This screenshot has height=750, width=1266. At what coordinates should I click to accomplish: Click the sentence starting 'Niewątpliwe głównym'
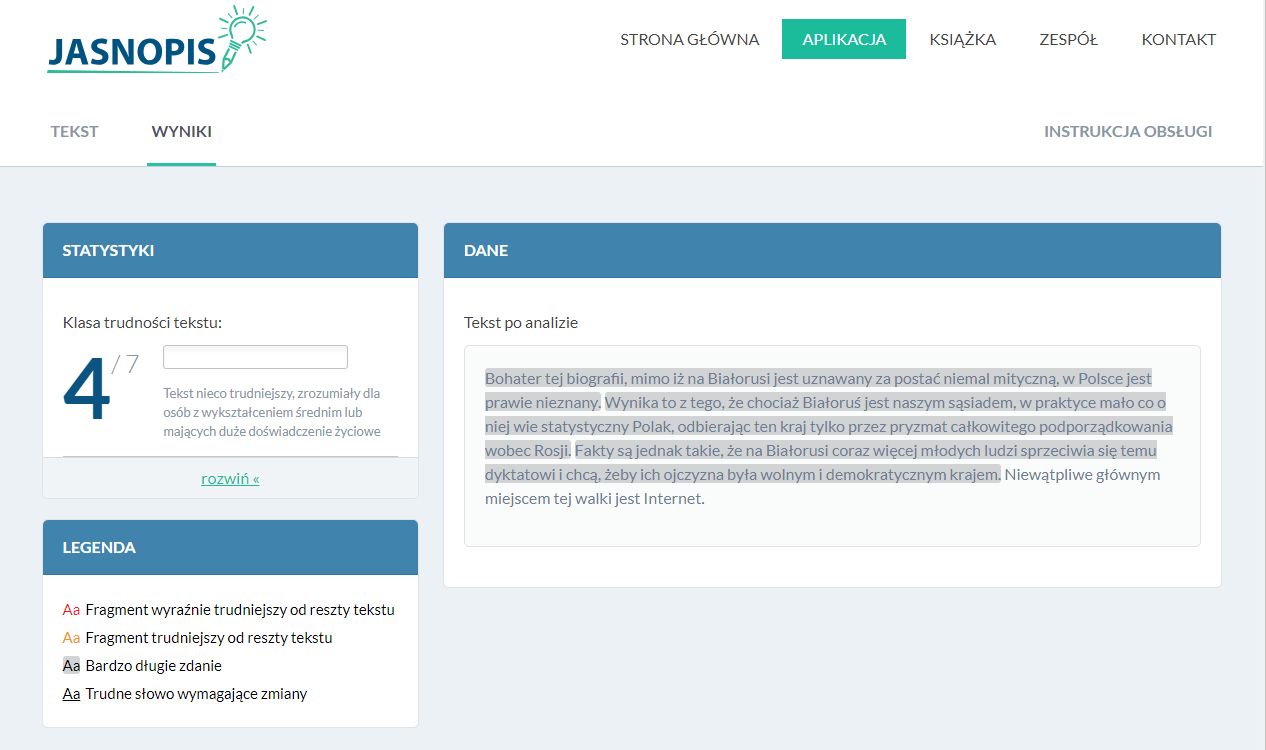(822, 486)
